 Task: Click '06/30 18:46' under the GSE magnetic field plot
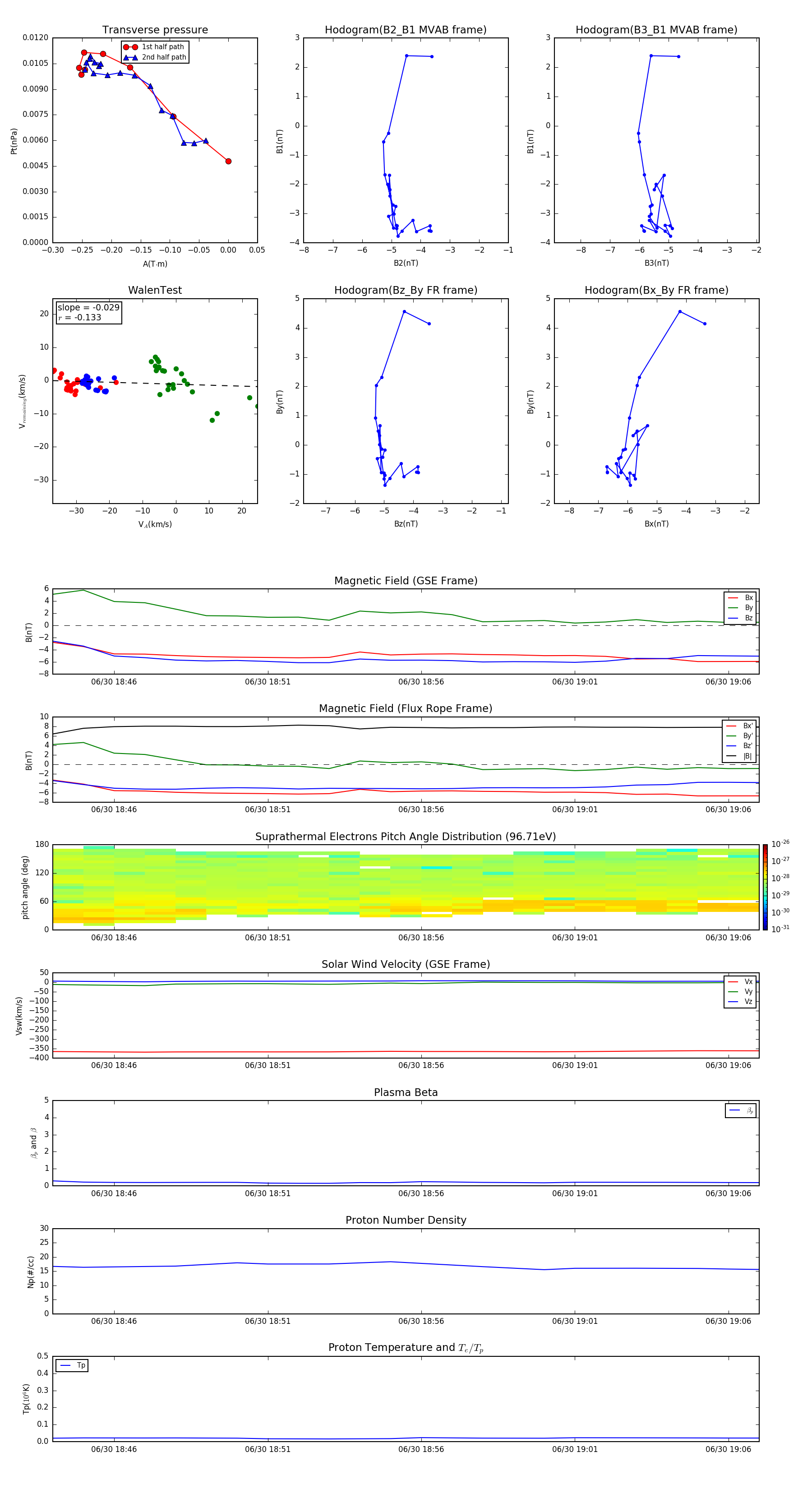click(x=114, y=682)
